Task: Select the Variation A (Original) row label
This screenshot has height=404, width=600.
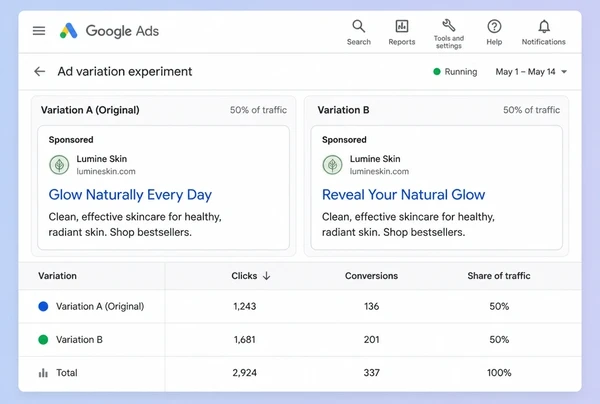Action: click(100, 306)
